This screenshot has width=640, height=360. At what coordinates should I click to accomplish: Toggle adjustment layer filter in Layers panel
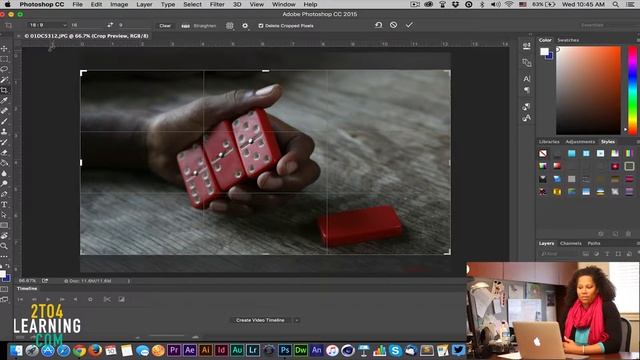(596, 254)
